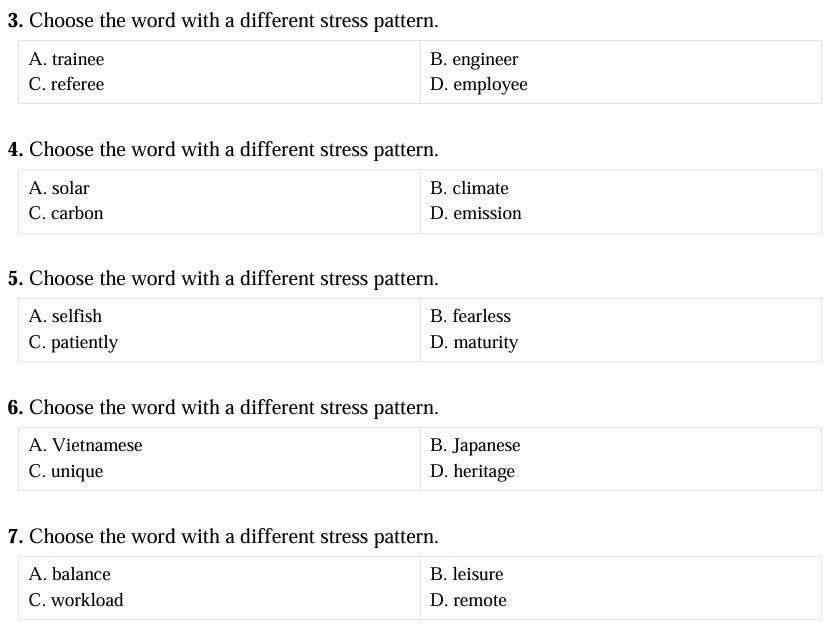Image resolution: width=837 pixels, height=628 pixels.
Task: Choose A. solar in question 4
Action: [59, 189]
